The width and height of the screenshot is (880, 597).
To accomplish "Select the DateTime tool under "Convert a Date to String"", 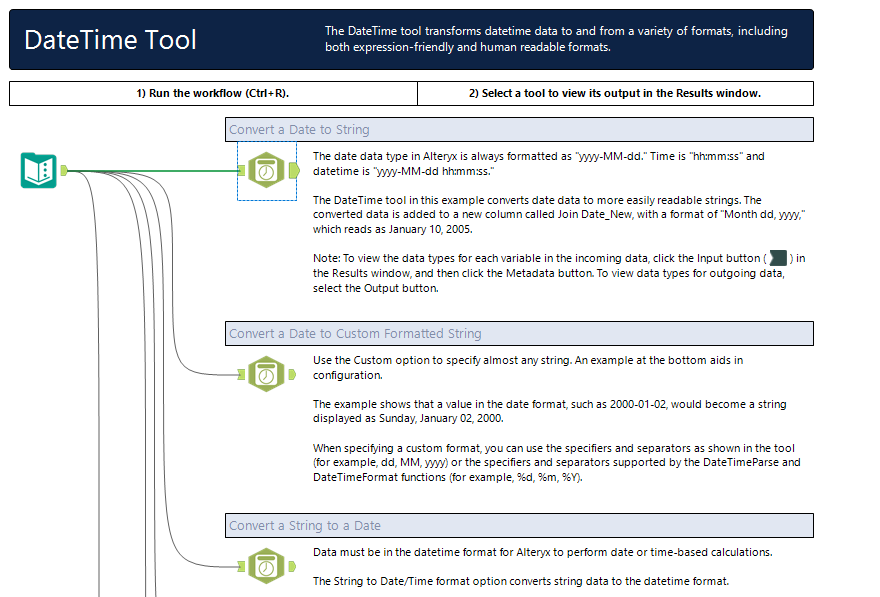I will click(x=267, y=170).
